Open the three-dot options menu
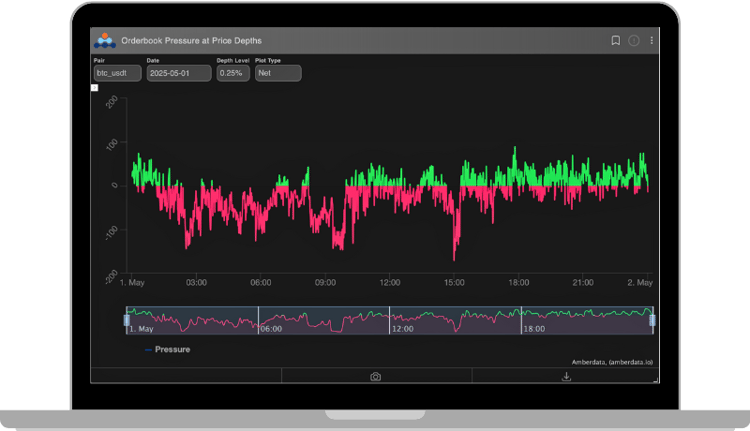 point(651,41)
